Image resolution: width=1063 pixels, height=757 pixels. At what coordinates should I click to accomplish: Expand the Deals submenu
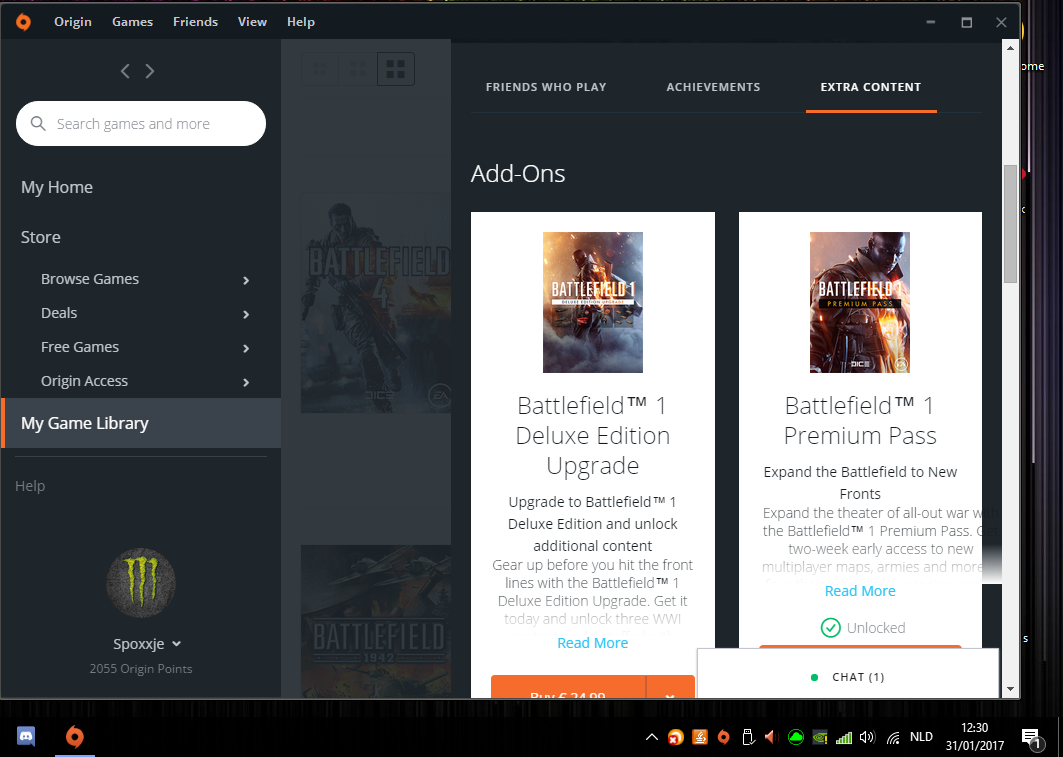pos(246,314)
